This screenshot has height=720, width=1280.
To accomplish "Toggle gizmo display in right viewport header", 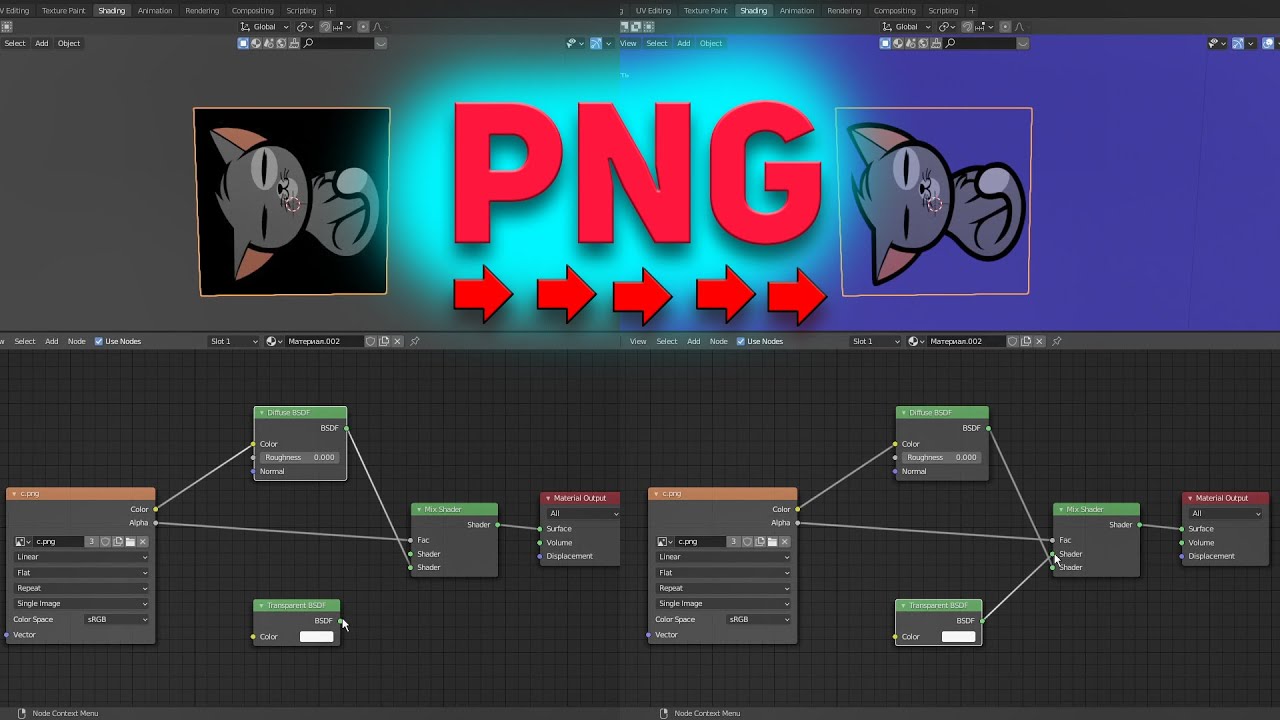I will (x=1238, y=43).
